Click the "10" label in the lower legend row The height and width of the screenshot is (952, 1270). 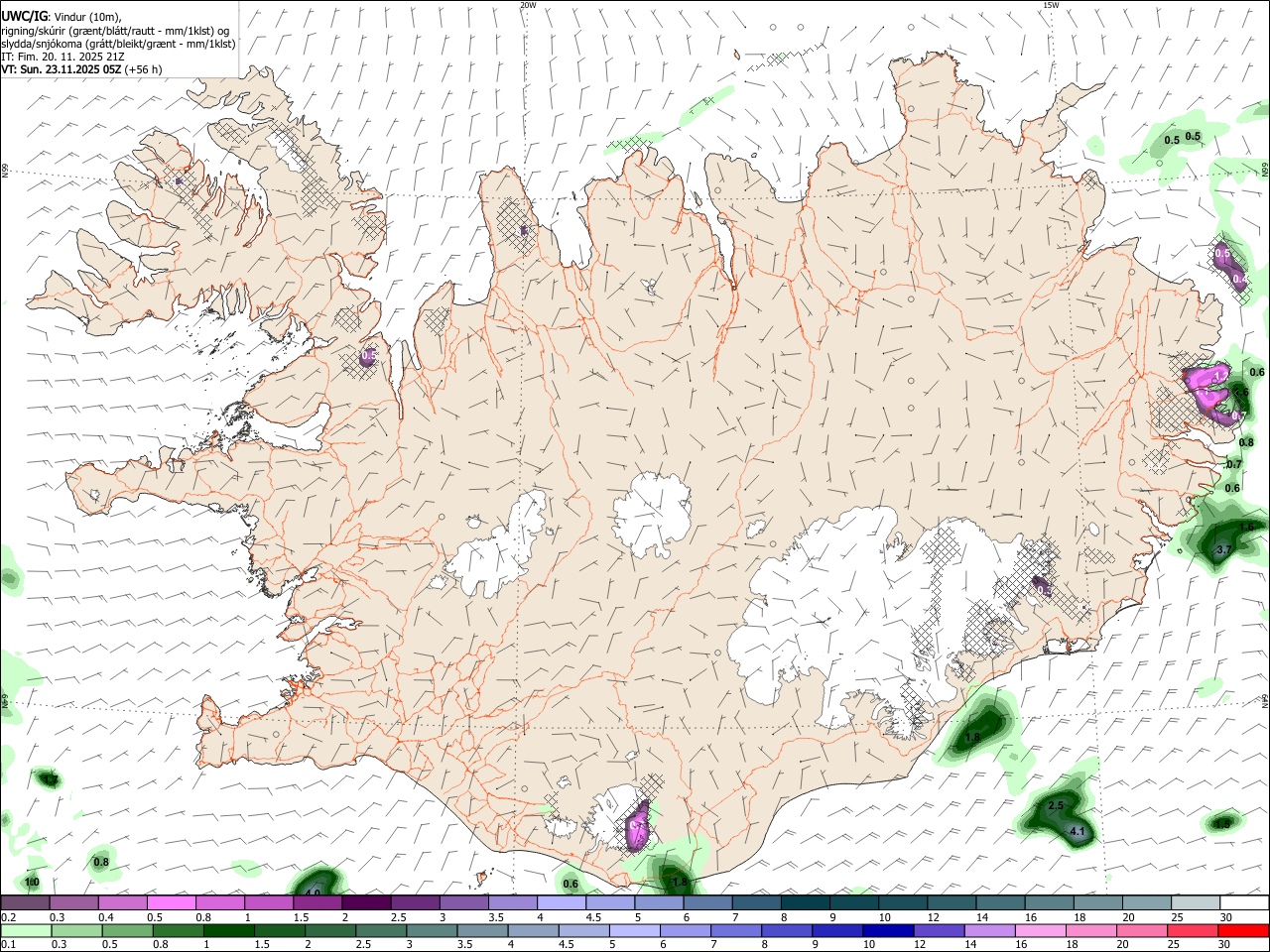(868, 944)
